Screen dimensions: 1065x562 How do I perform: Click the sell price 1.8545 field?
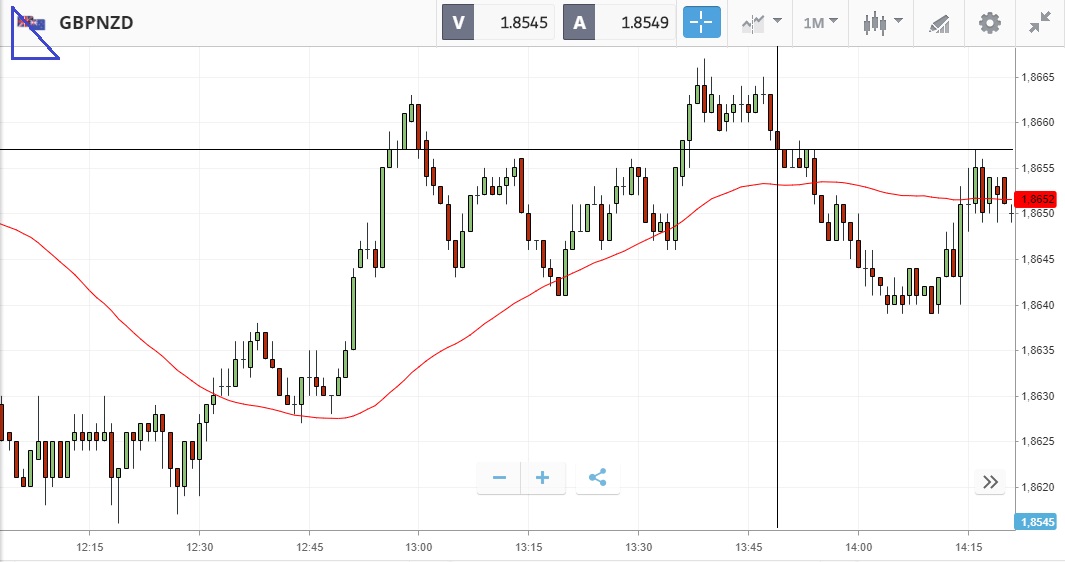(x=515, y=22)
